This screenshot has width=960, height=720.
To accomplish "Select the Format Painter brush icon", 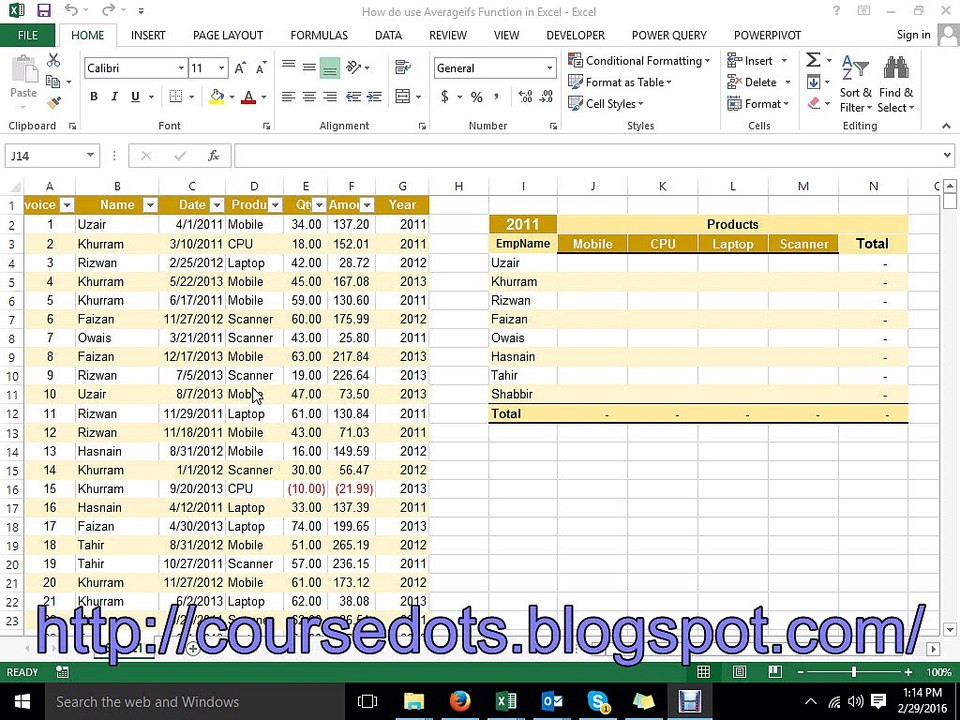I will [53, 102].
